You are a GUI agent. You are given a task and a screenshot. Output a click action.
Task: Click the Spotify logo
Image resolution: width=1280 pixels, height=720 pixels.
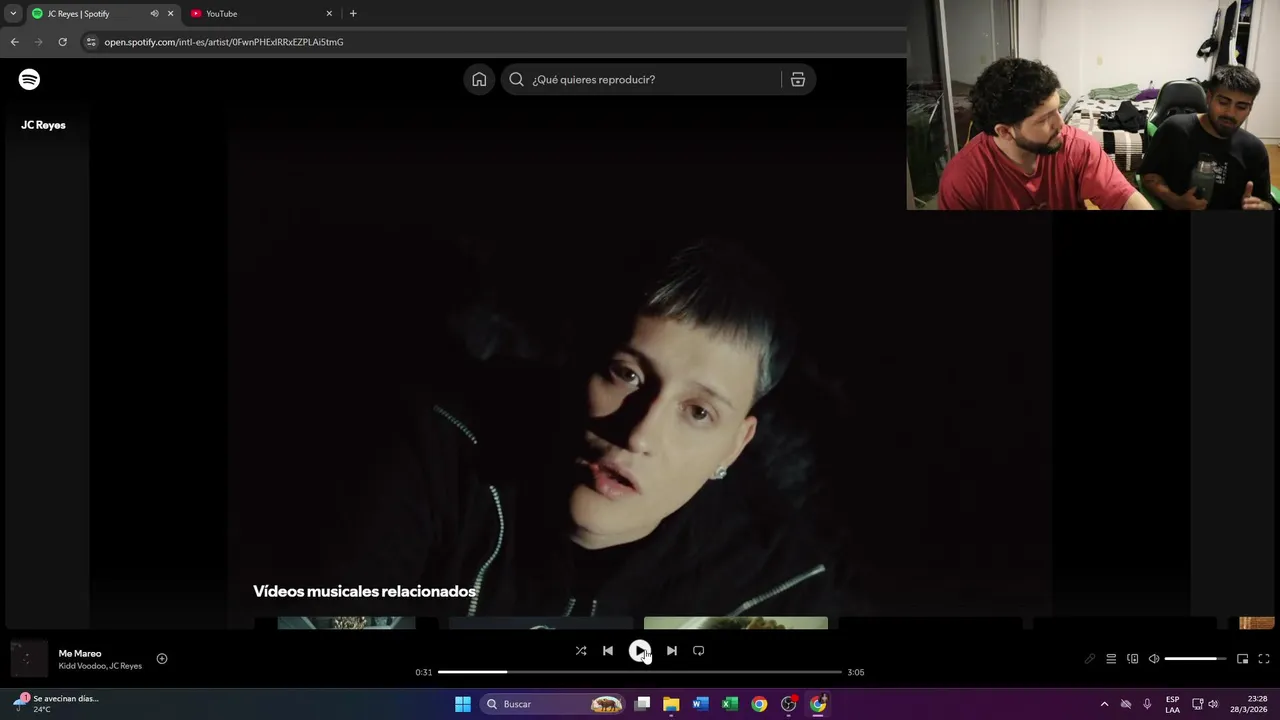[29, 79]
